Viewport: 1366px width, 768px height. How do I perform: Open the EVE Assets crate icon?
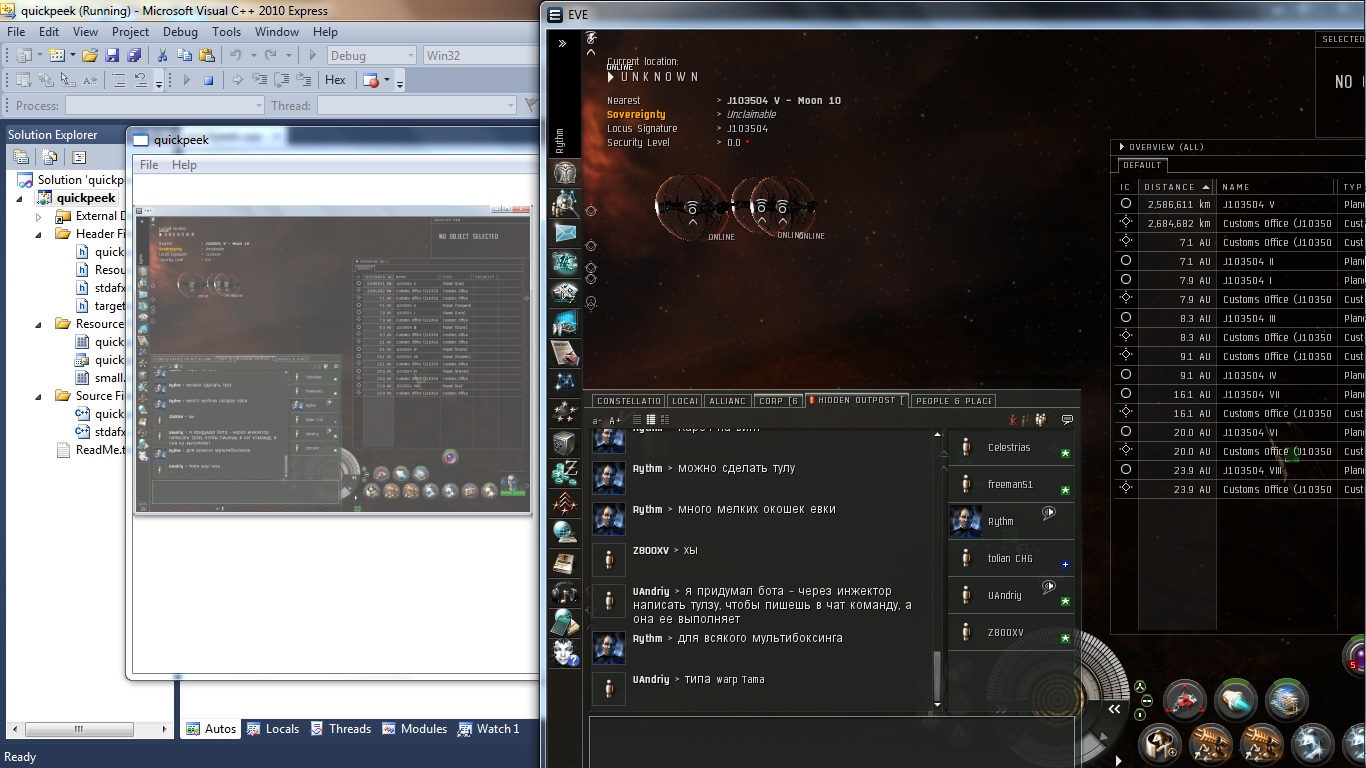(x=565, y=443)
